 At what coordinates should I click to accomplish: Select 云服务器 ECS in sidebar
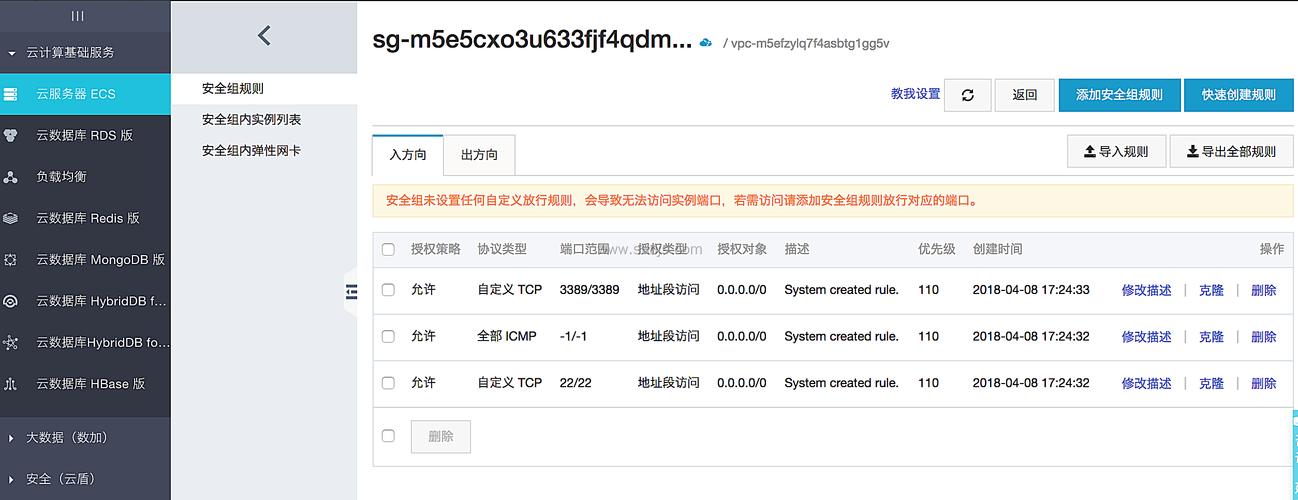pyautogui.click(x=85, y=94)
